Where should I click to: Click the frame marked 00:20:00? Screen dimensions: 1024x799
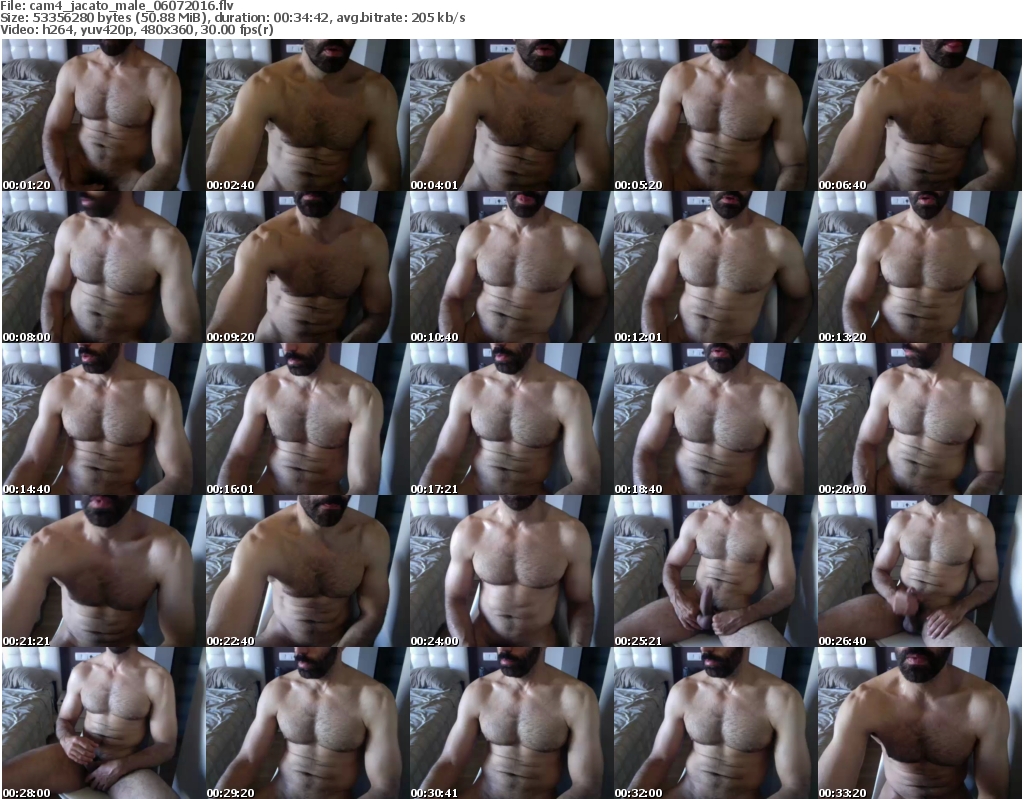click(x=918, y=419)
